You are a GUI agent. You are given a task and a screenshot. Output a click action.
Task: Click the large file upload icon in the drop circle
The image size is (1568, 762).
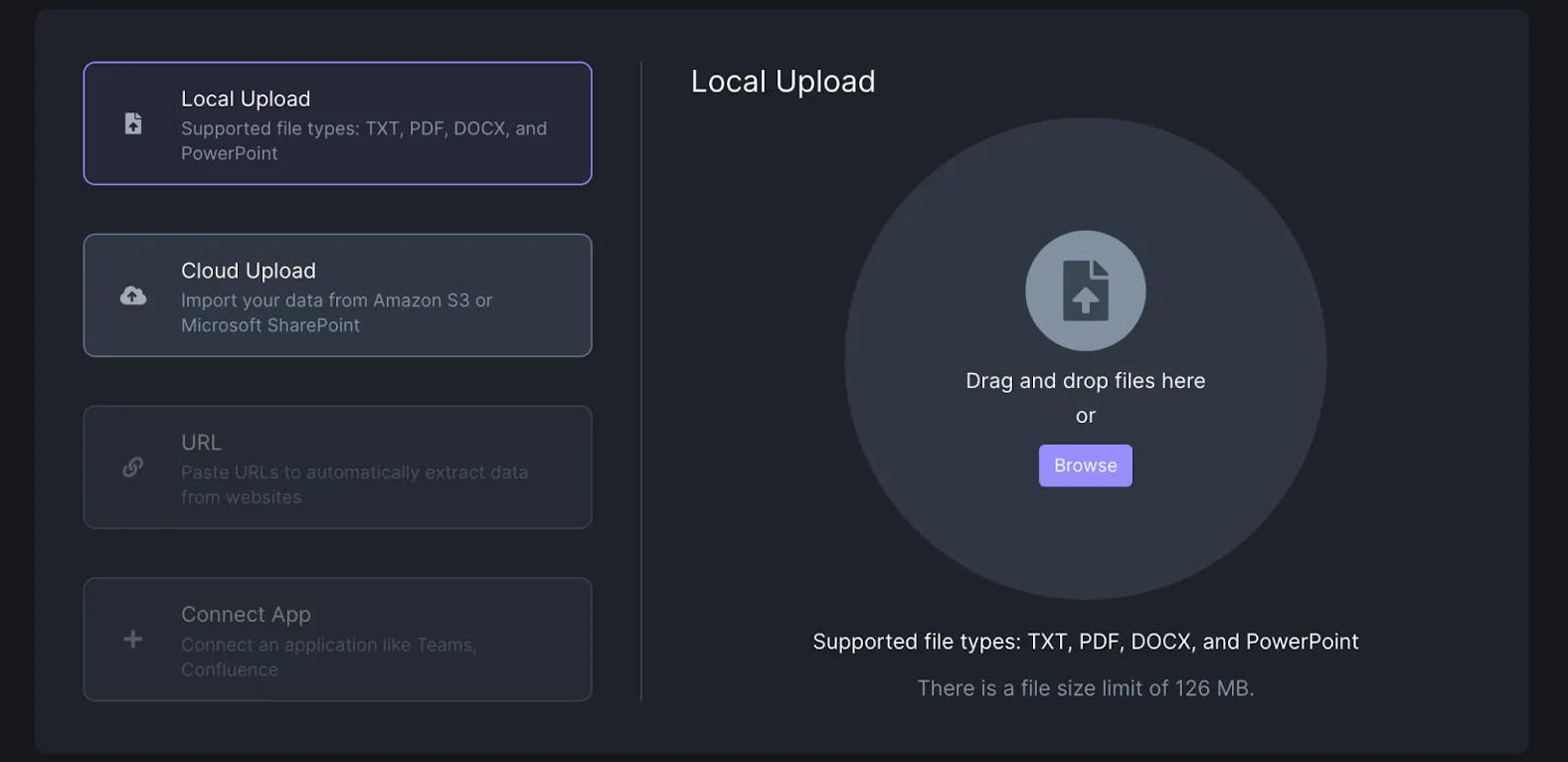click(x=1085, y=290)
